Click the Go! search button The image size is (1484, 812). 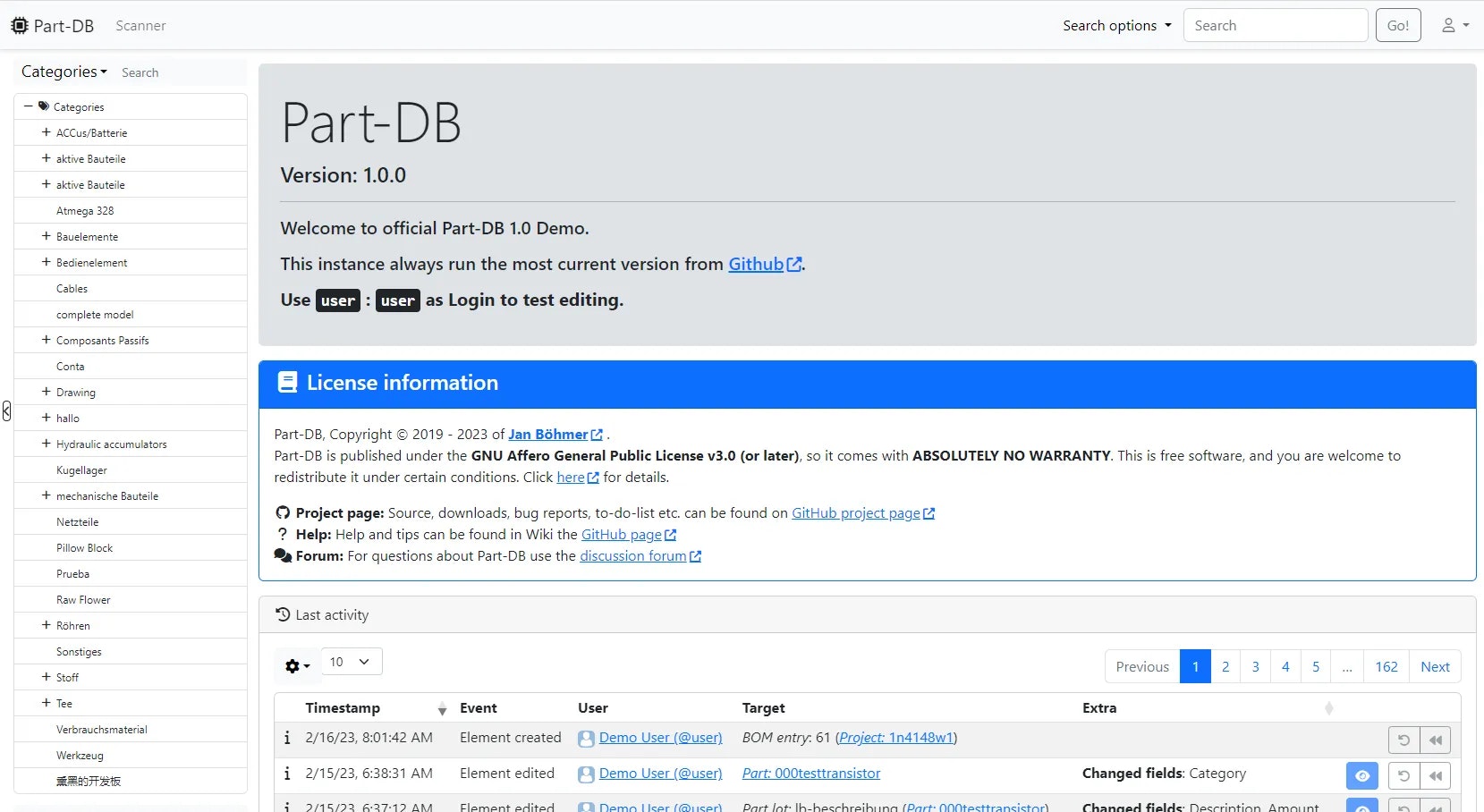coord(1398,26)
